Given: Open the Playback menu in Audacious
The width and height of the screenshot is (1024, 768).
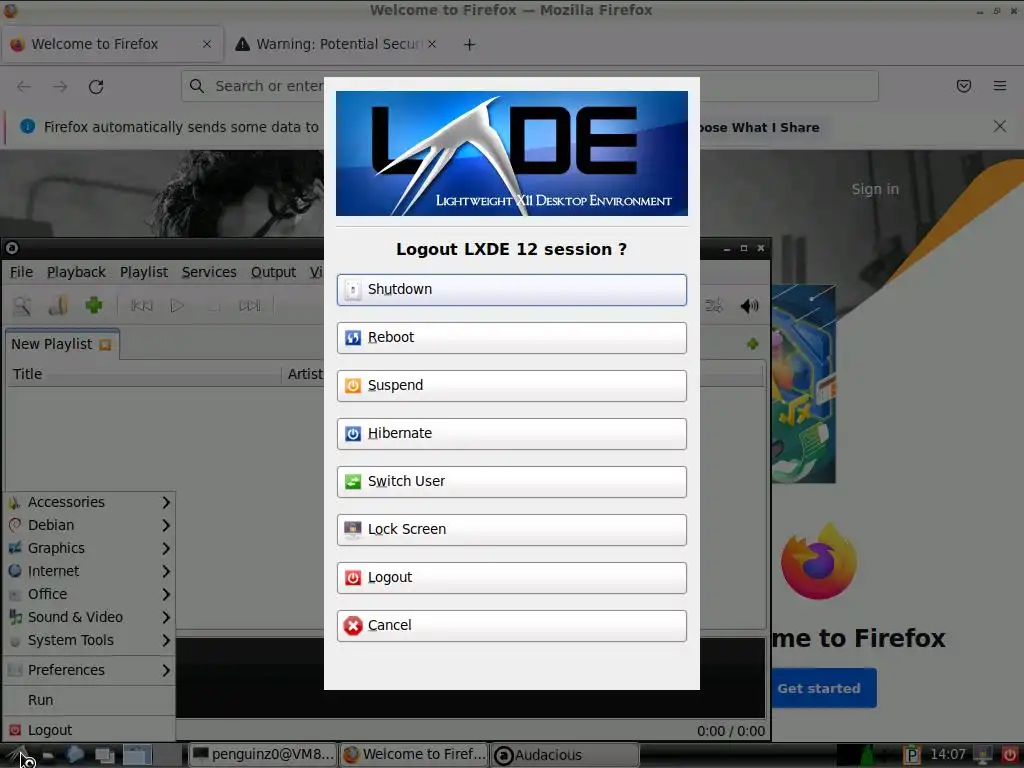Looking at the screenshot, I should 76,272.
